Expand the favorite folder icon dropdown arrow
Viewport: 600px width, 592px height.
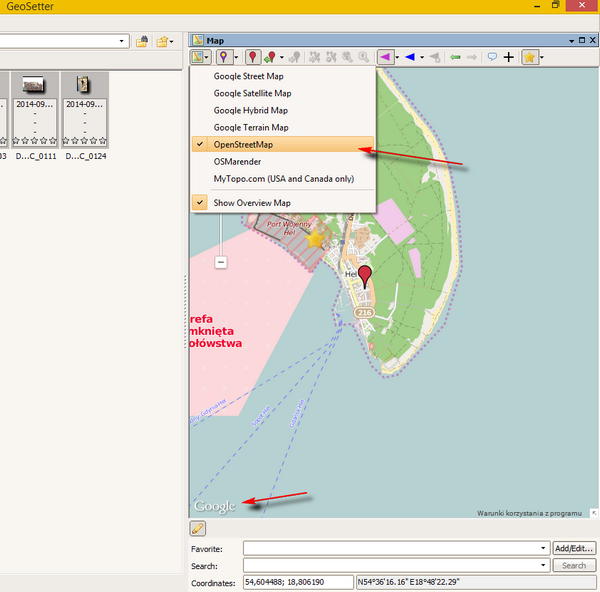point(171,41)
